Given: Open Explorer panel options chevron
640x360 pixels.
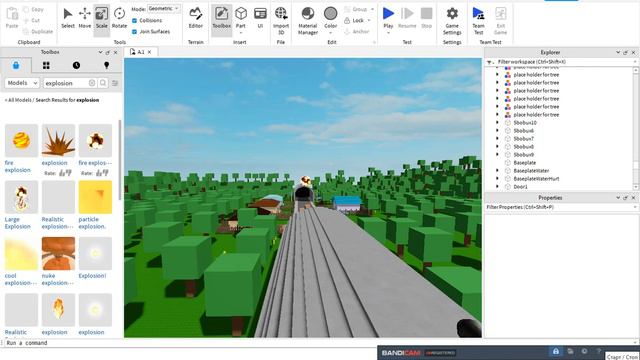Looking at the screenshot, I should (618, 52).
